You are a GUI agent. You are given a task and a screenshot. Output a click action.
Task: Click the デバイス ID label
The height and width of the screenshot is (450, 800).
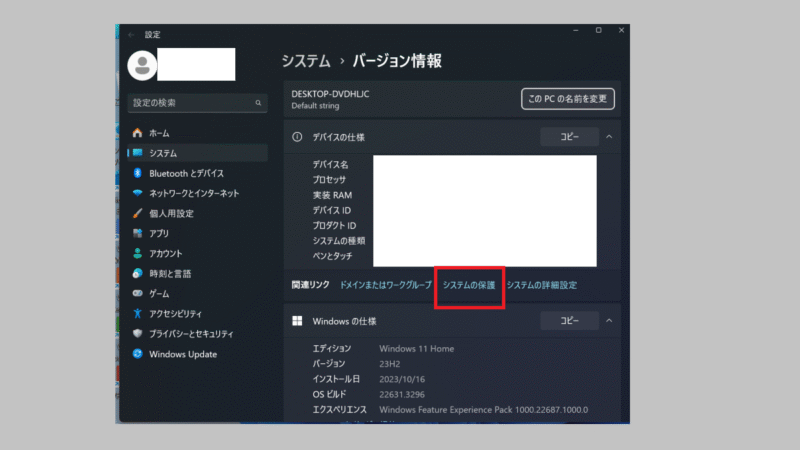[x=332, y=210]
